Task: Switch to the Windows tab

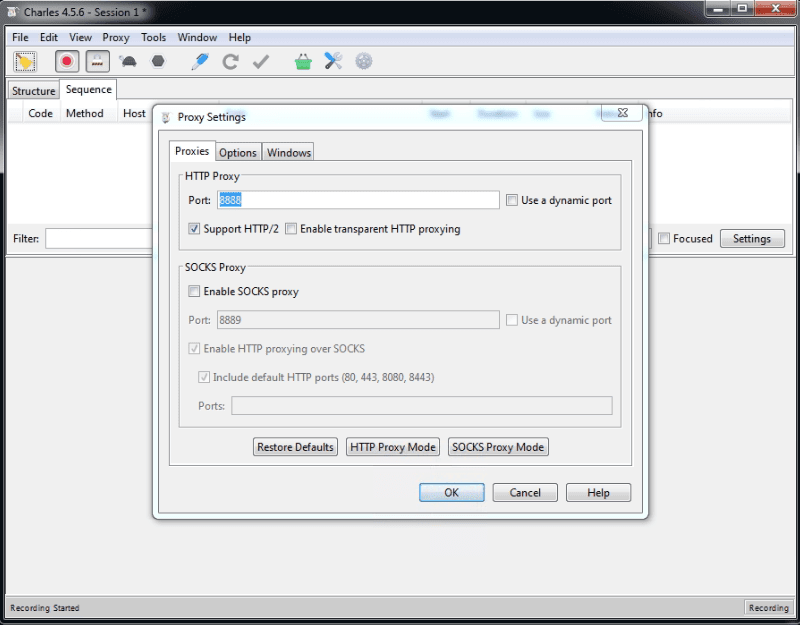Action: (289, 153)
